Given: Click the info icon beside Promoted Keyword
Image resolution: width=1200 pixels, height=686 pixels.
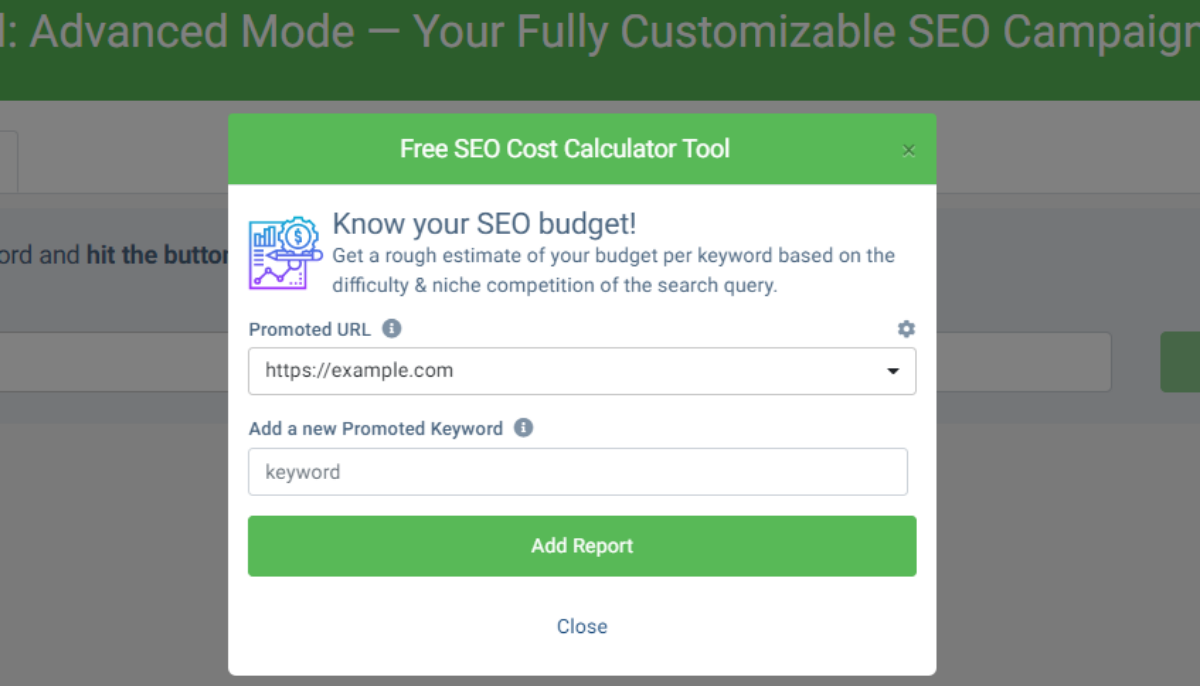Looking at the screenshot, I should point(523,428).
